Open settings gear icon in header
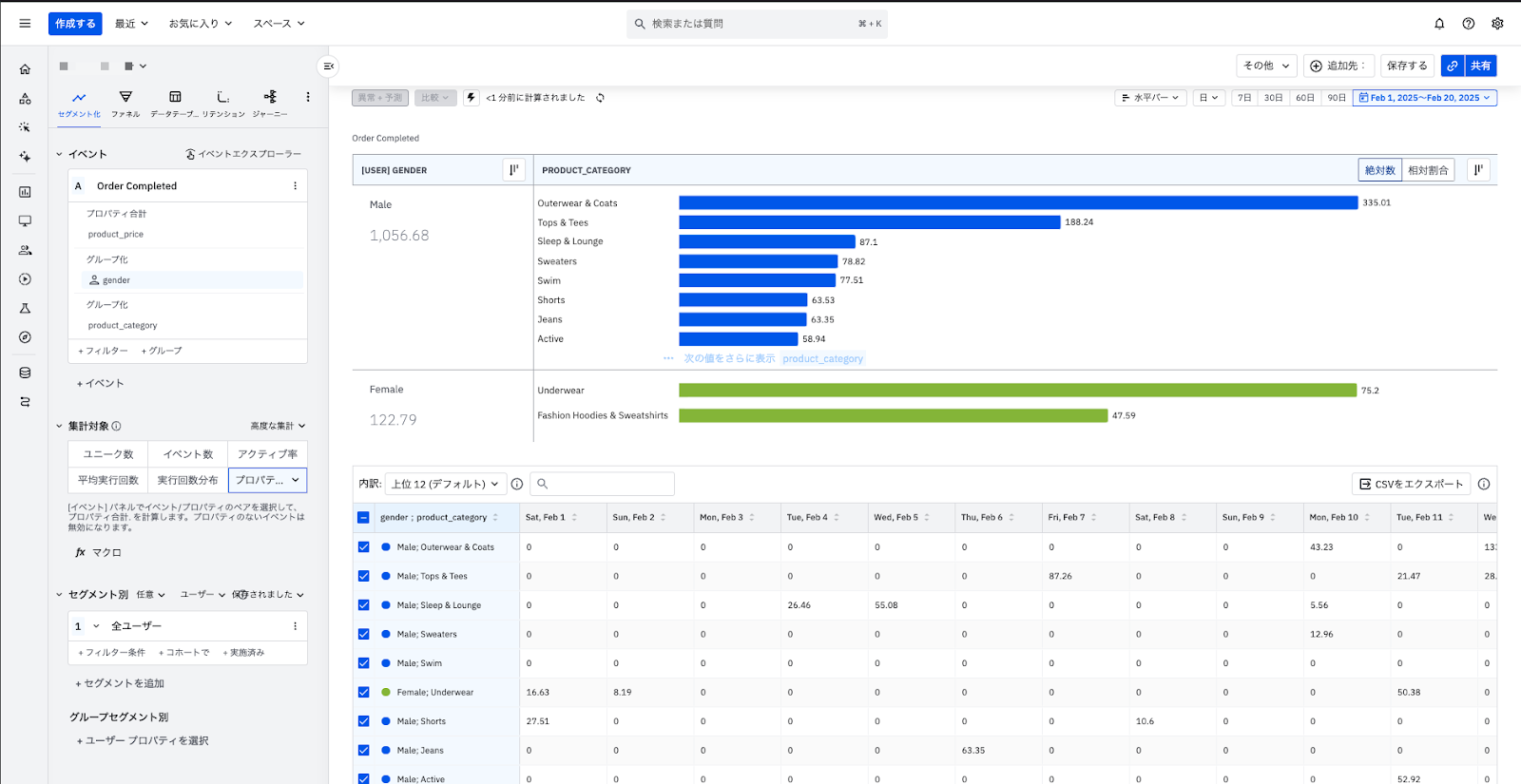This screenshot has height=784, width=1521. tap(1497, 24)
